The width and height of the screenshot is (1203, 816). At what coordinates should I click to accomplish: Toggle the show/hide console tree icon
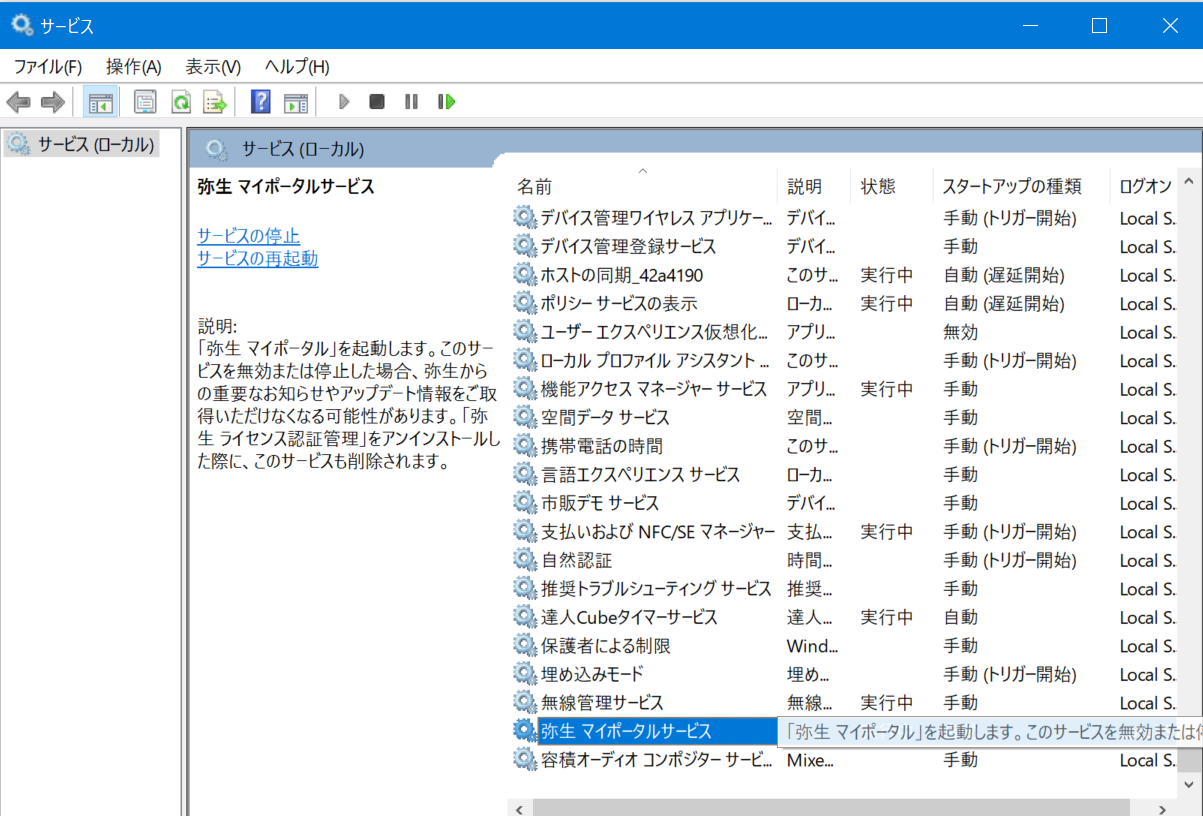(100, 102)
